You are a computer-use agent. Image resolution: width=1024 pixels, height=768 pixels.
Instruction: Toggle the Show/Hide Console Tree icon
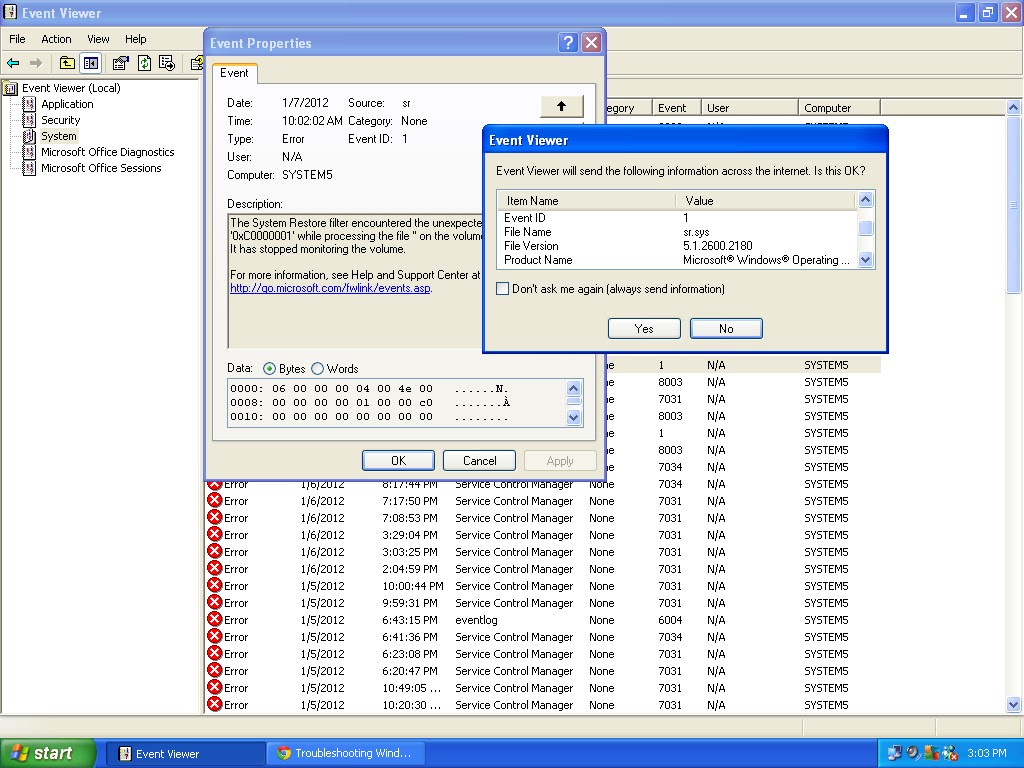coord(90,63)
